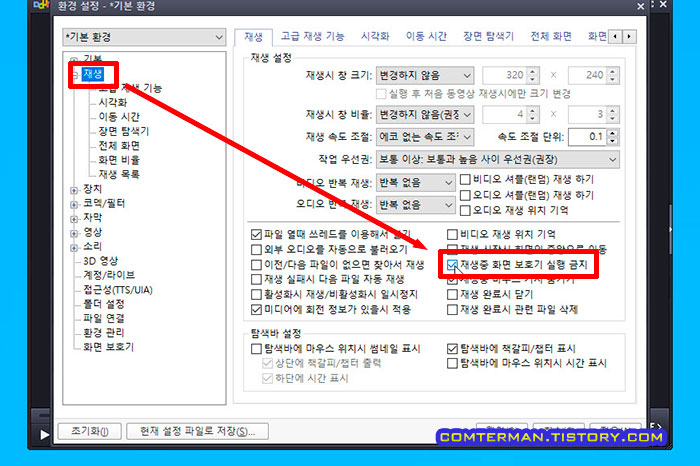700x466 pixels.
Task: Click 현재 설정 파일로 저장(S)... button
Action: pyautogui.click(x=197, y=431)
